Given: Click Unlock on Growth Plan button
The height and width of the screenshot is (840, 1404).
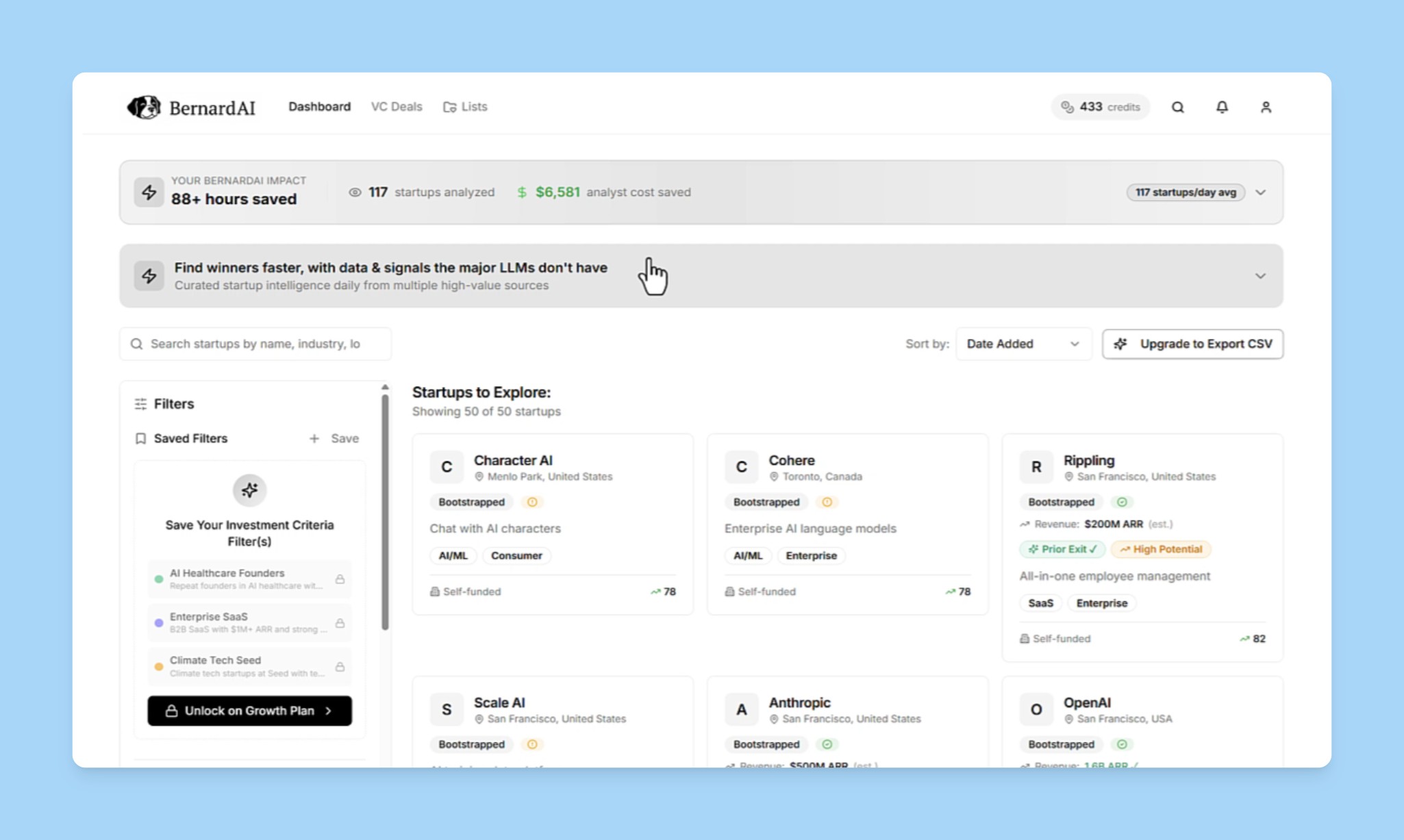Looking at the screenshot, I should click(249, 711).
